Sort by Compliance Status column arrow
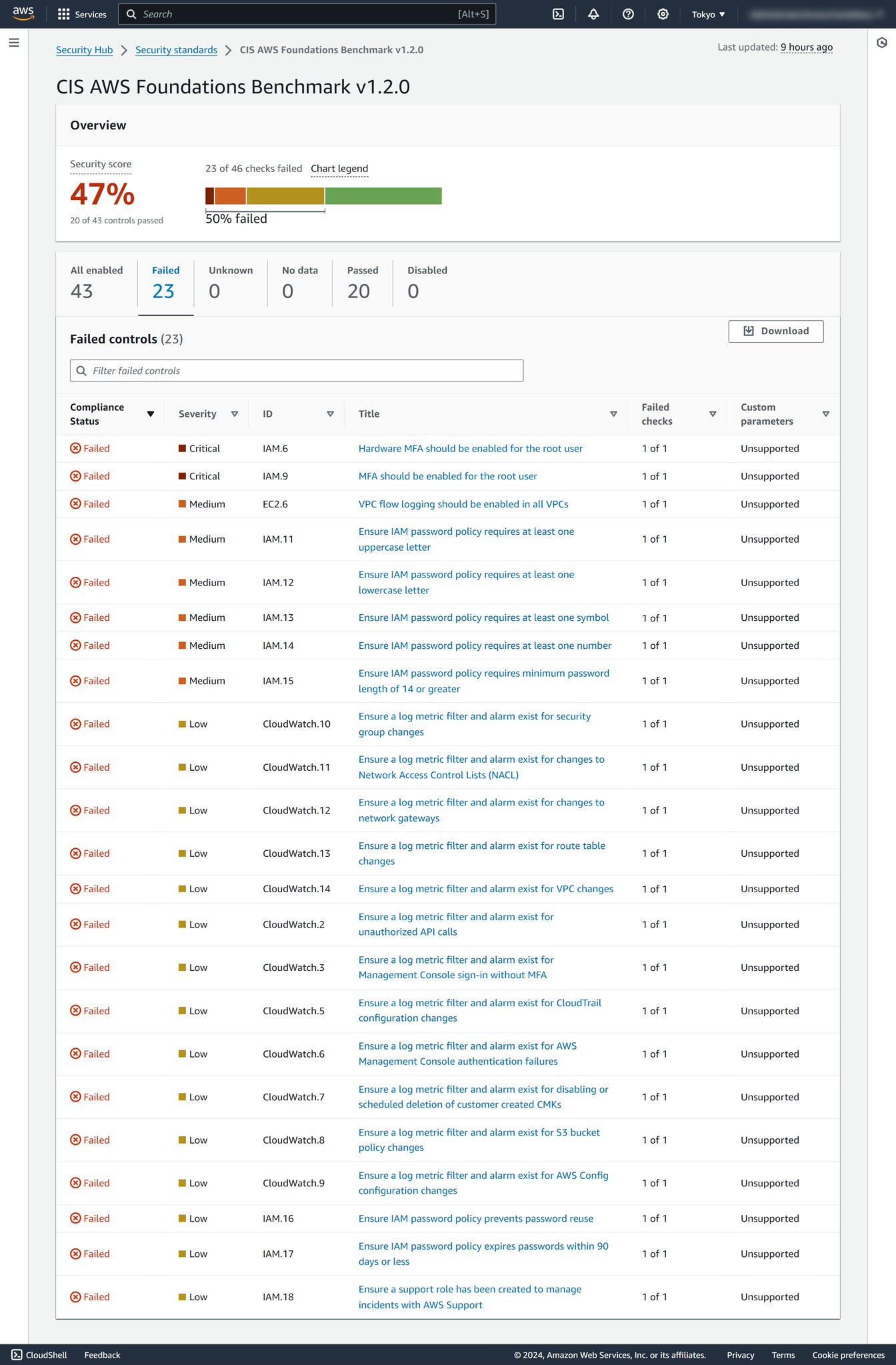The height and width of the screenshot is (1365, 896). click(151, 414)
